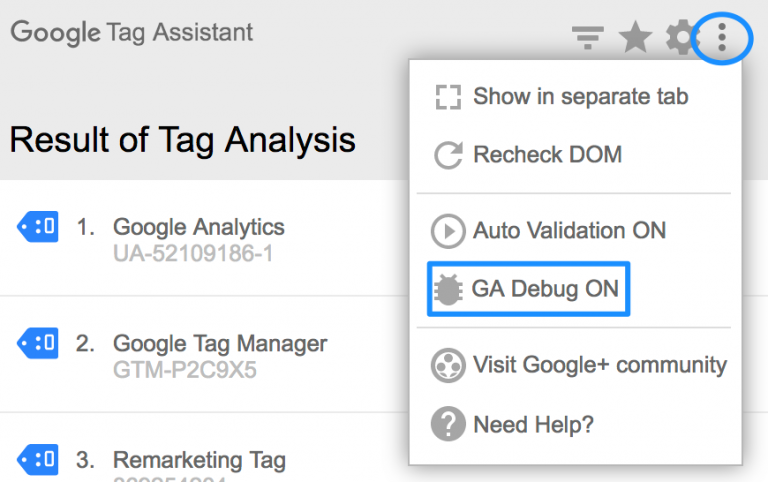768x482 pixels.
Task: Open the Remarketing Tag result details
Action: pyautogui.click(x=199, y=460)
